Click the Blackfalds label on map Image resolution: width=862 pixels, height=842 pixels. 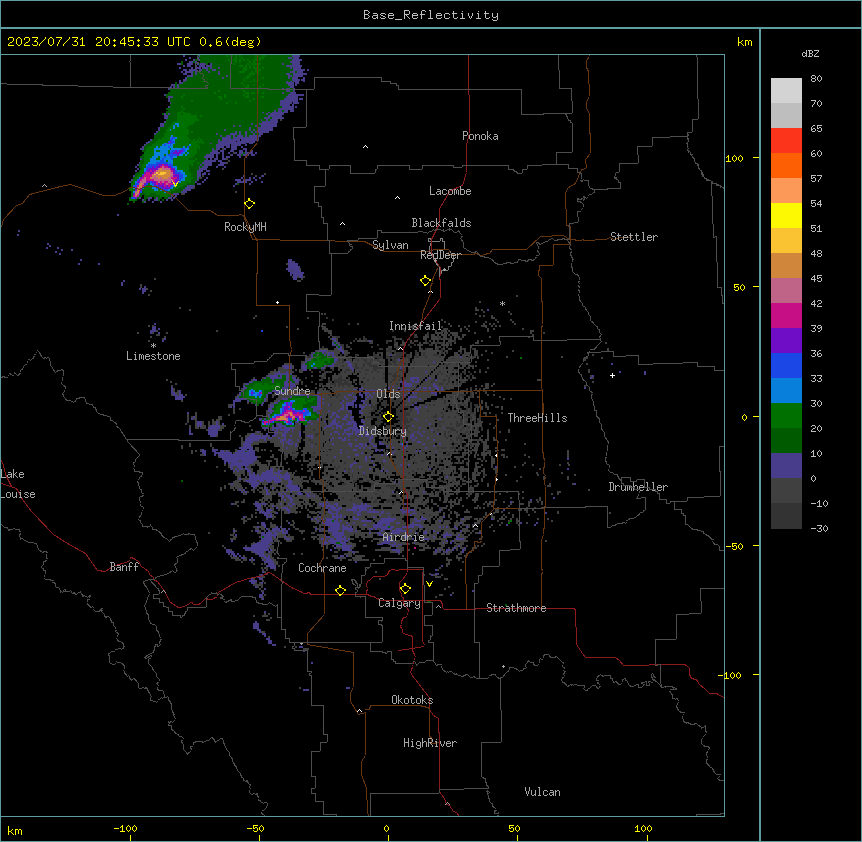441,223
